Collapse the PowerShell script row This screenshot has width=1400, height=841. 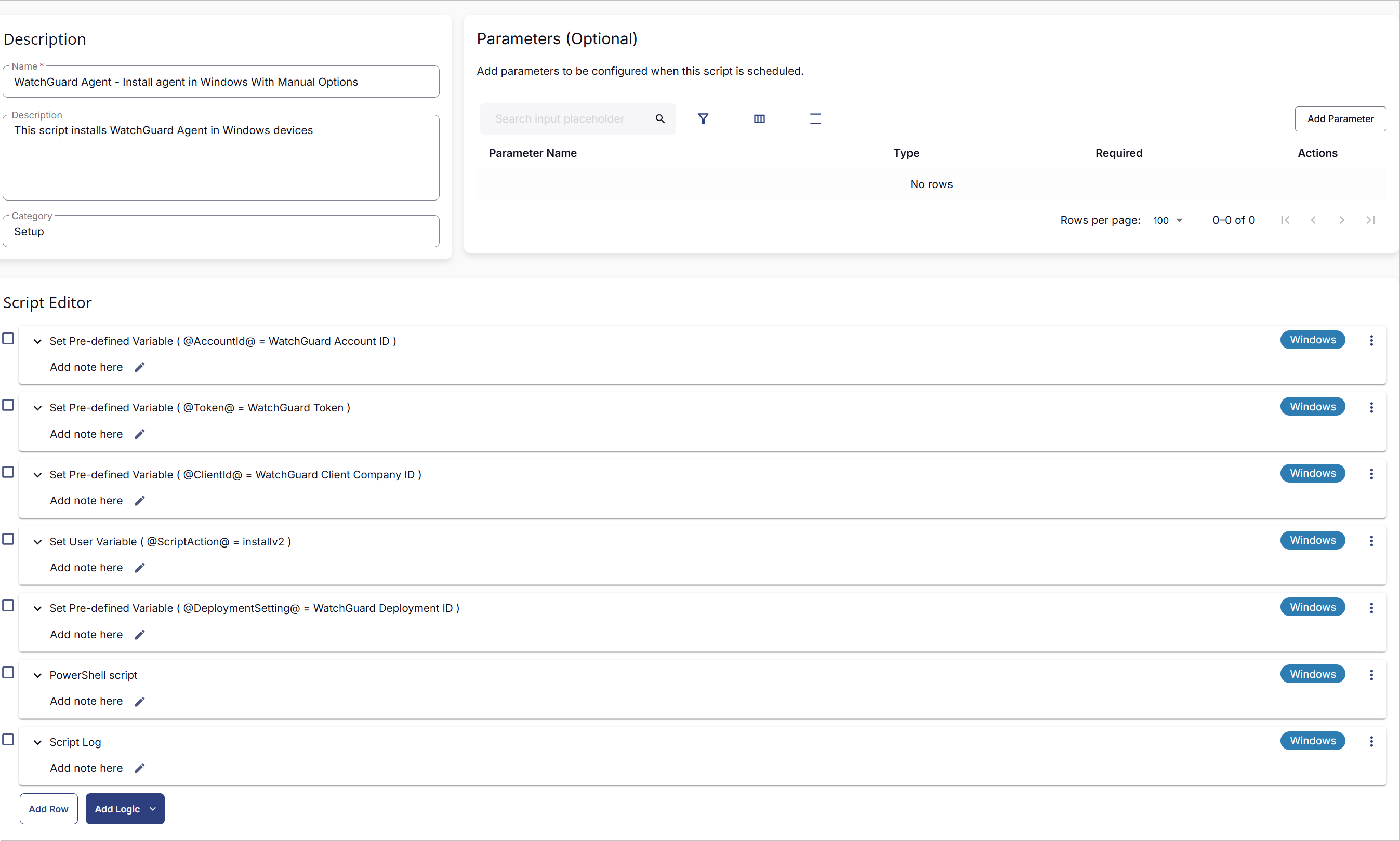coord(37,675)
